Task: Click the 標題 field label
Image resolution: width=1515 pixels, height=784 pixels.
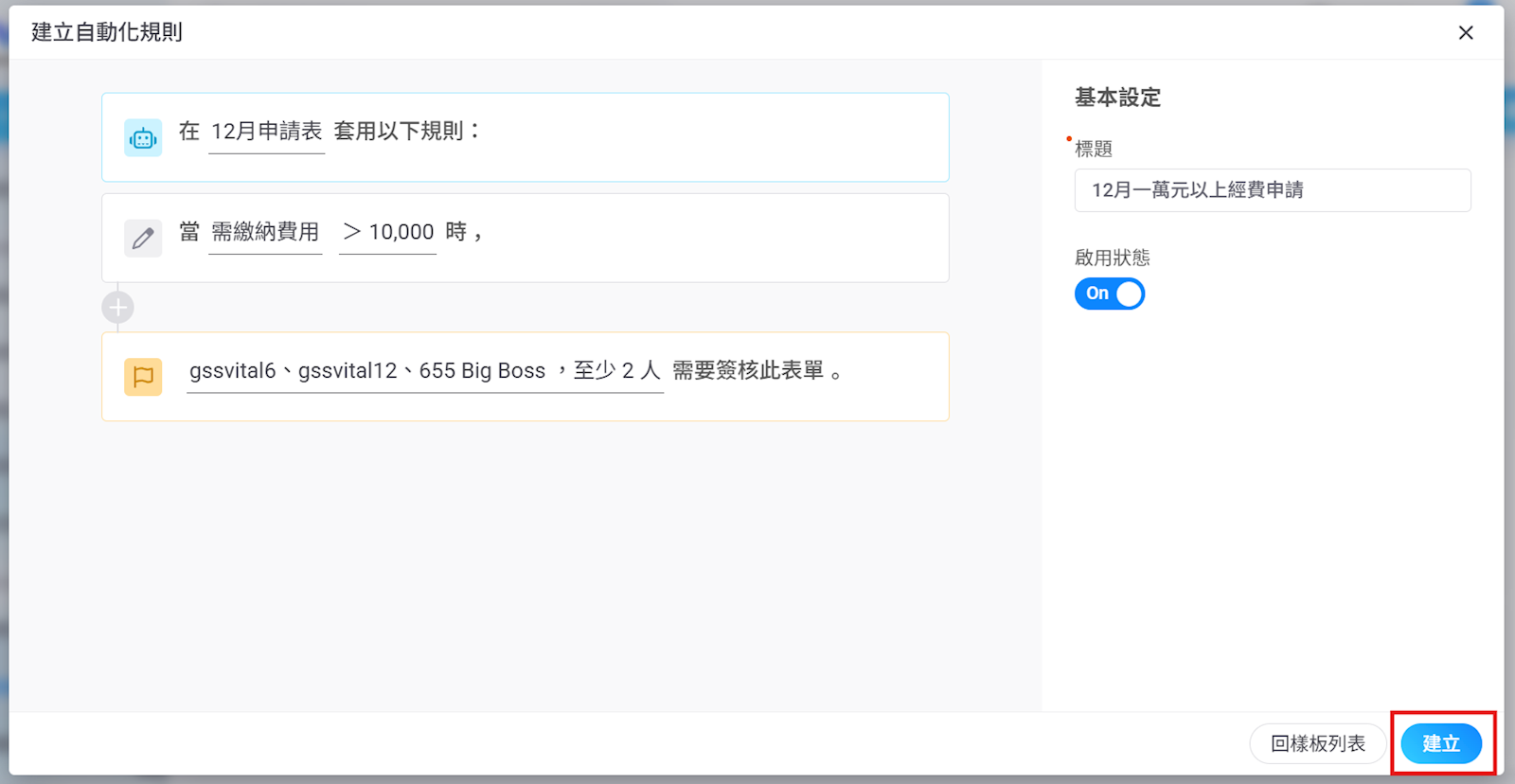Action: click(x=1094, y=149)
